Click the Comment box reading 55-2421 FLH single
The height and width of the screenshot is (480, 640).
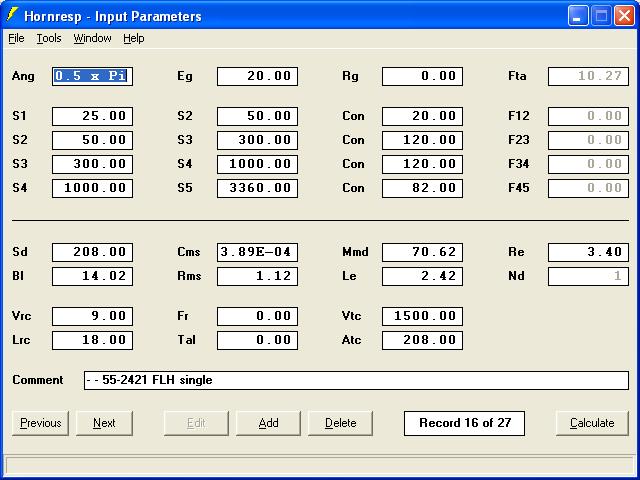(356, 380)
